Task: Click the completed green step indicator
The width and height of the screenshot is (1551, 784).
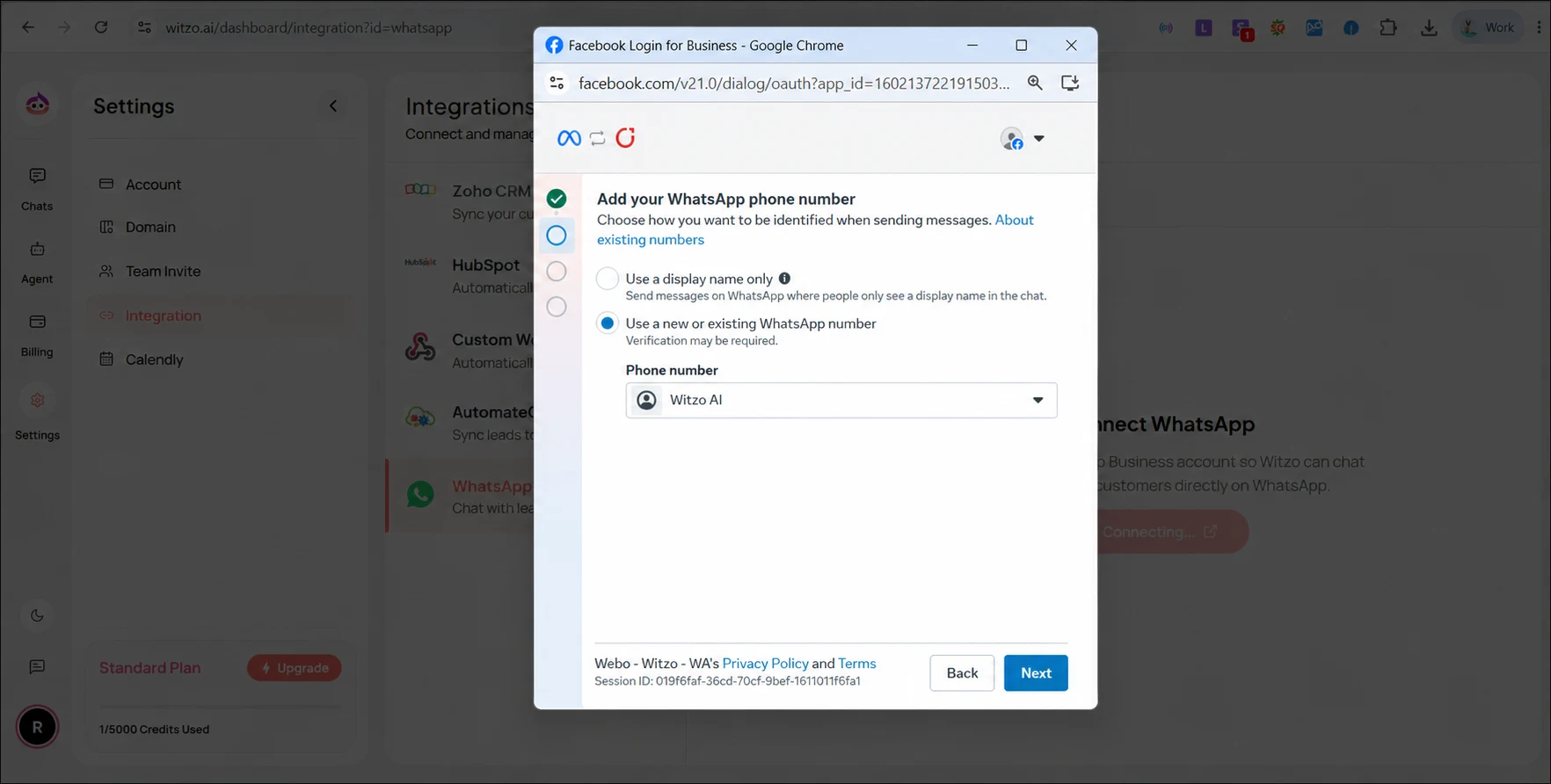Action: 557,199
